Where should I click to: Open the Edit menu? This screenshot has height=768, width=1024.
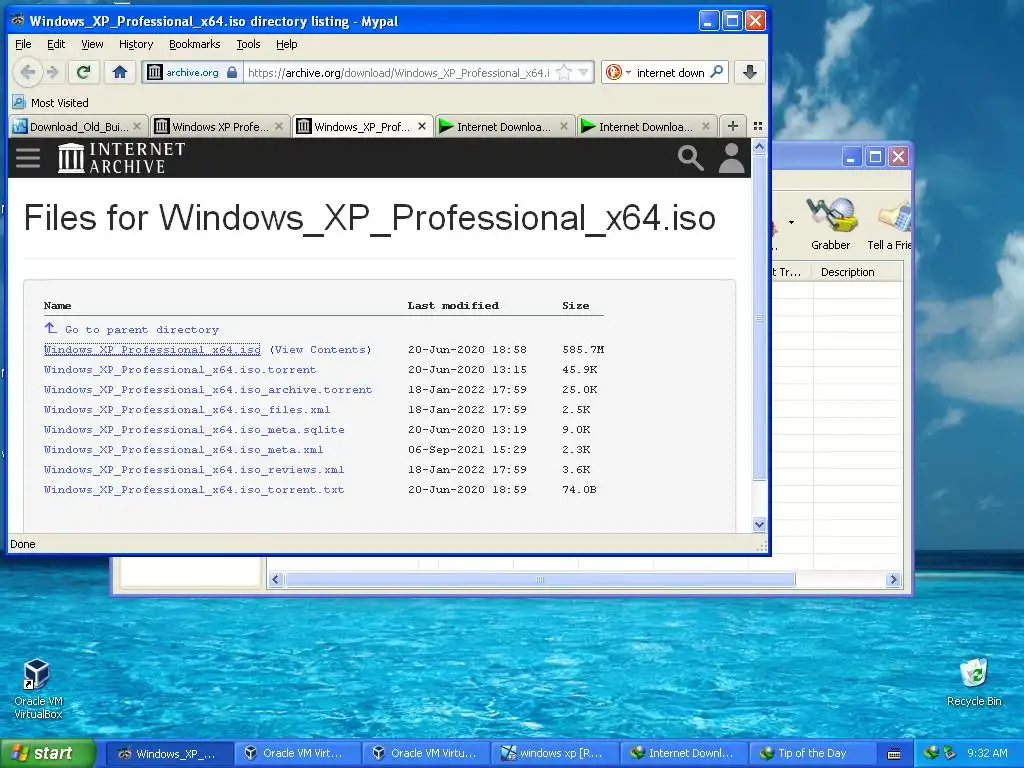point(56,44)
